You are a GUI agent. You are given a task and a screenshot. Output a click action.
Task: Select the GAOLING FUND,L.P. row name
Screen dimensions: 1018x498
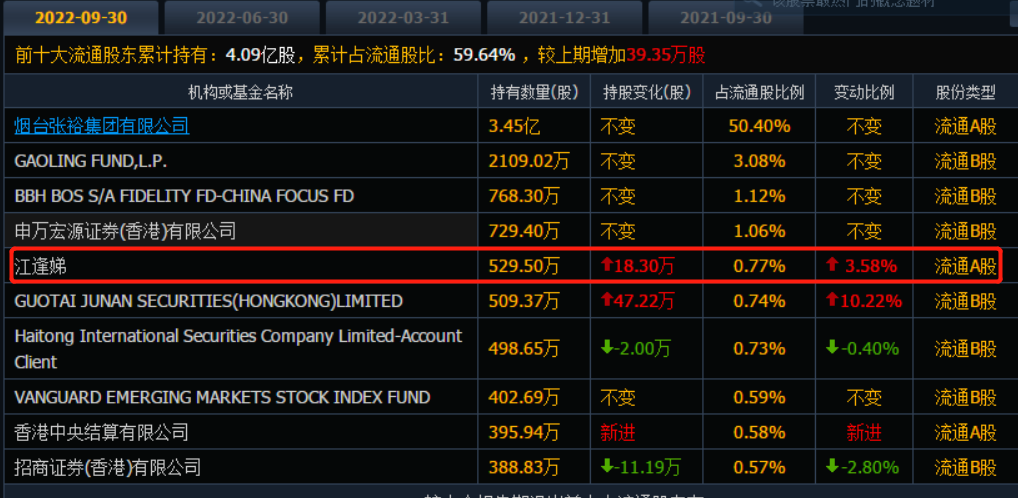pyautogui.click(x=91, y=161)
